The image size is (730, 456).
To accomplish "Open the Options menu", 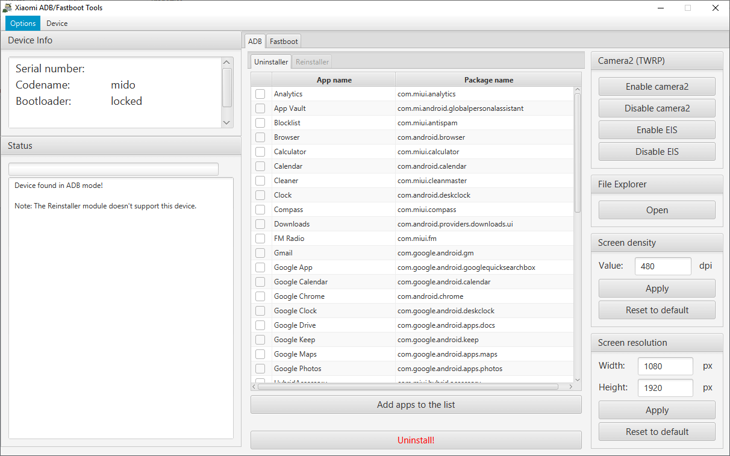I will (22, 23).
